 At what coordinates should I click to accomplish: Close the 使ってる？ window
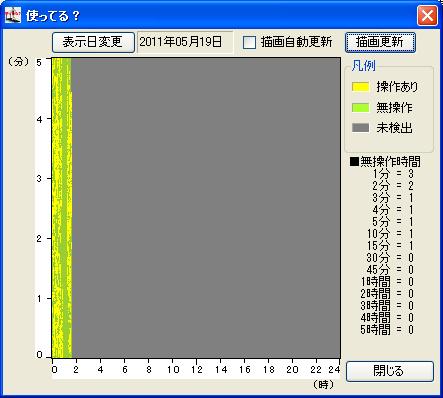(x=427, y=15)
